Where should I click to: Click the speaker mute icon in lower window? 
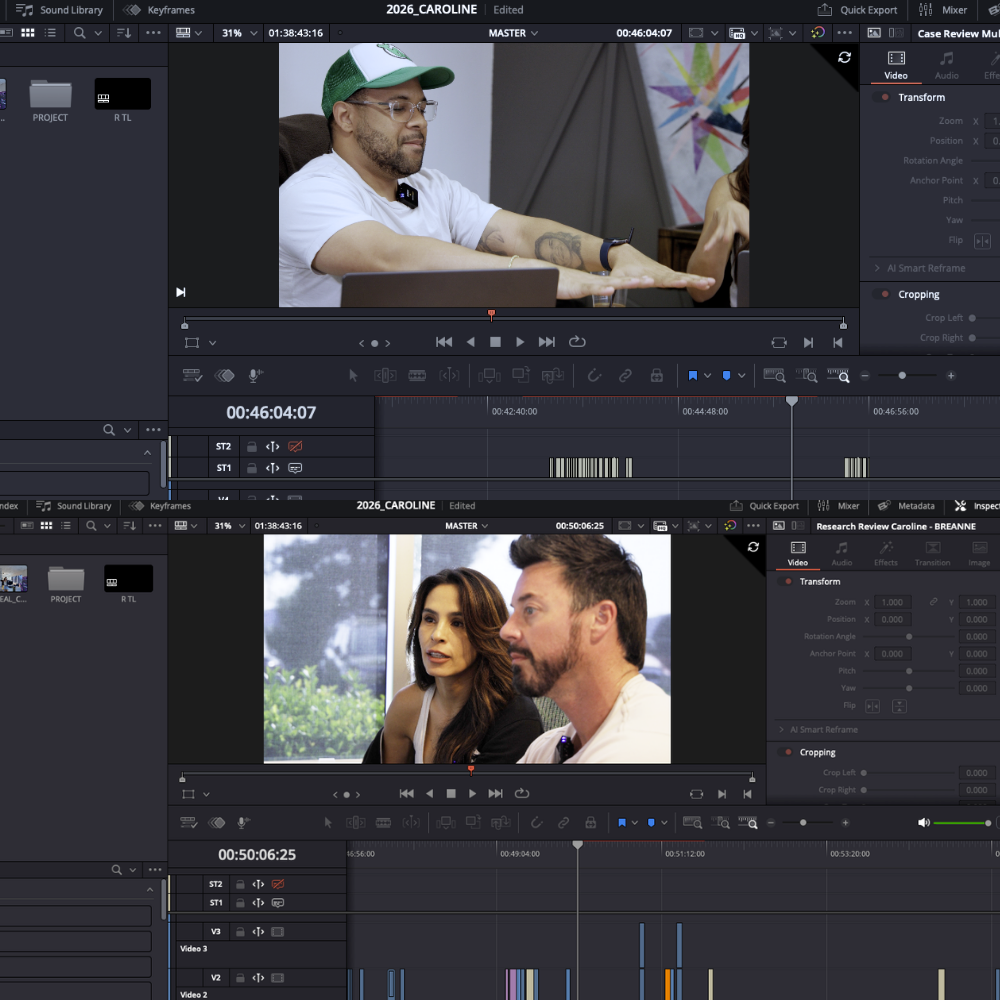coord(923,823)
